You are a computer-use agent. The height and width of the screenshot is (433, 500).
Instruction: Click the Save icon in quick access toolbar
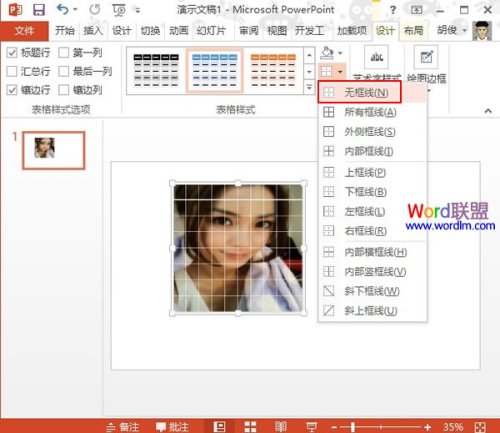pyautogui.click(x=39, y=10)
